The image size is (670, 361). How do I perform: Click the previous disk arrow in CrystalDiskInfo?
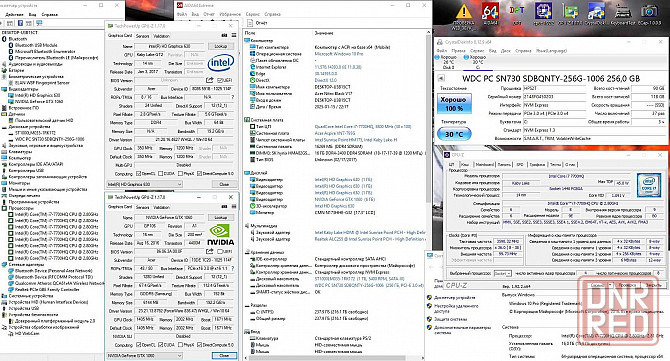(441, 78)
